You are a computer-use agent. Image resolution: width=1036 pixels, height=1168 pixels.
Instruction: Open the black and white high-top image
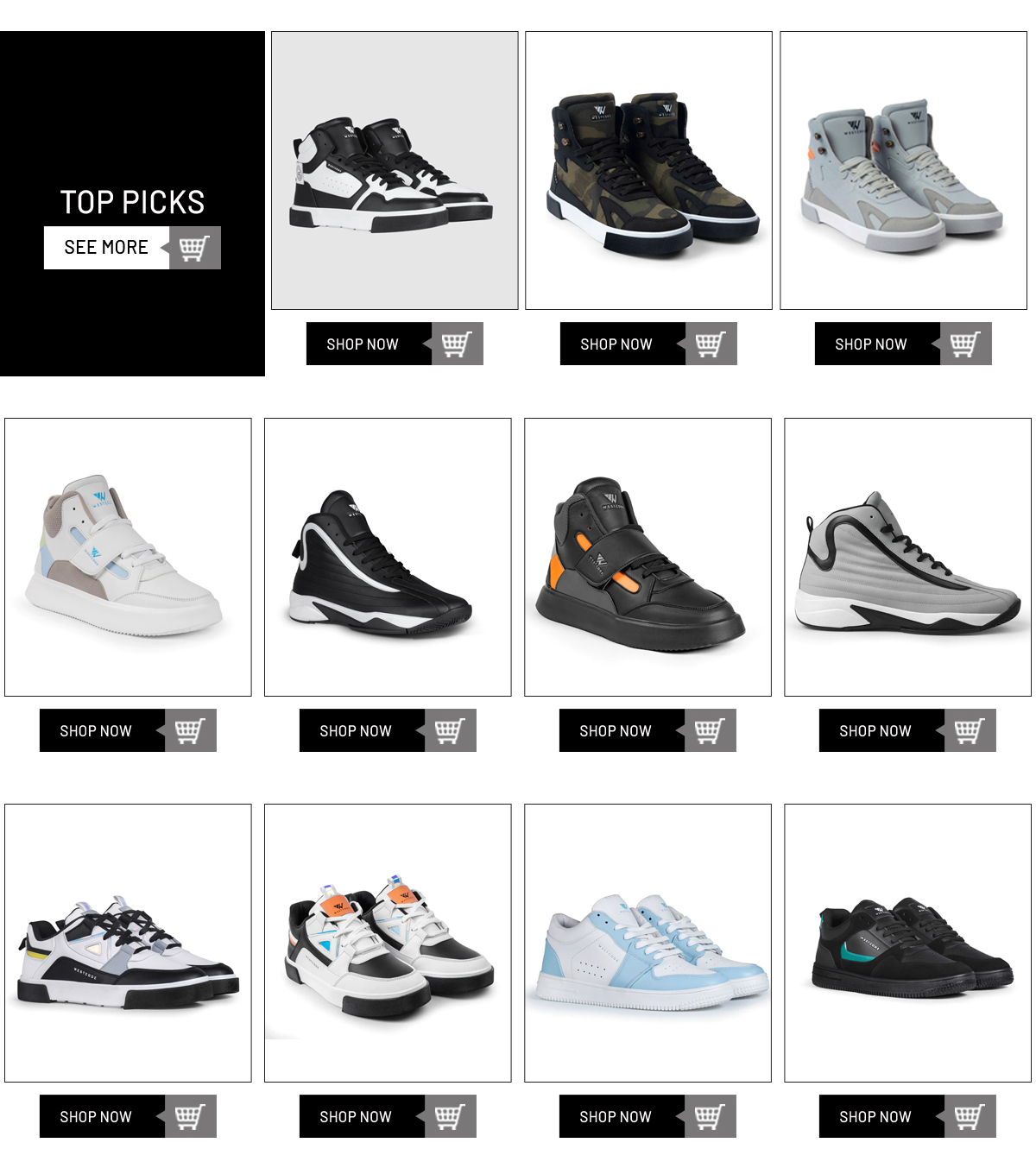pyautogui.click(x=395, y=171)
